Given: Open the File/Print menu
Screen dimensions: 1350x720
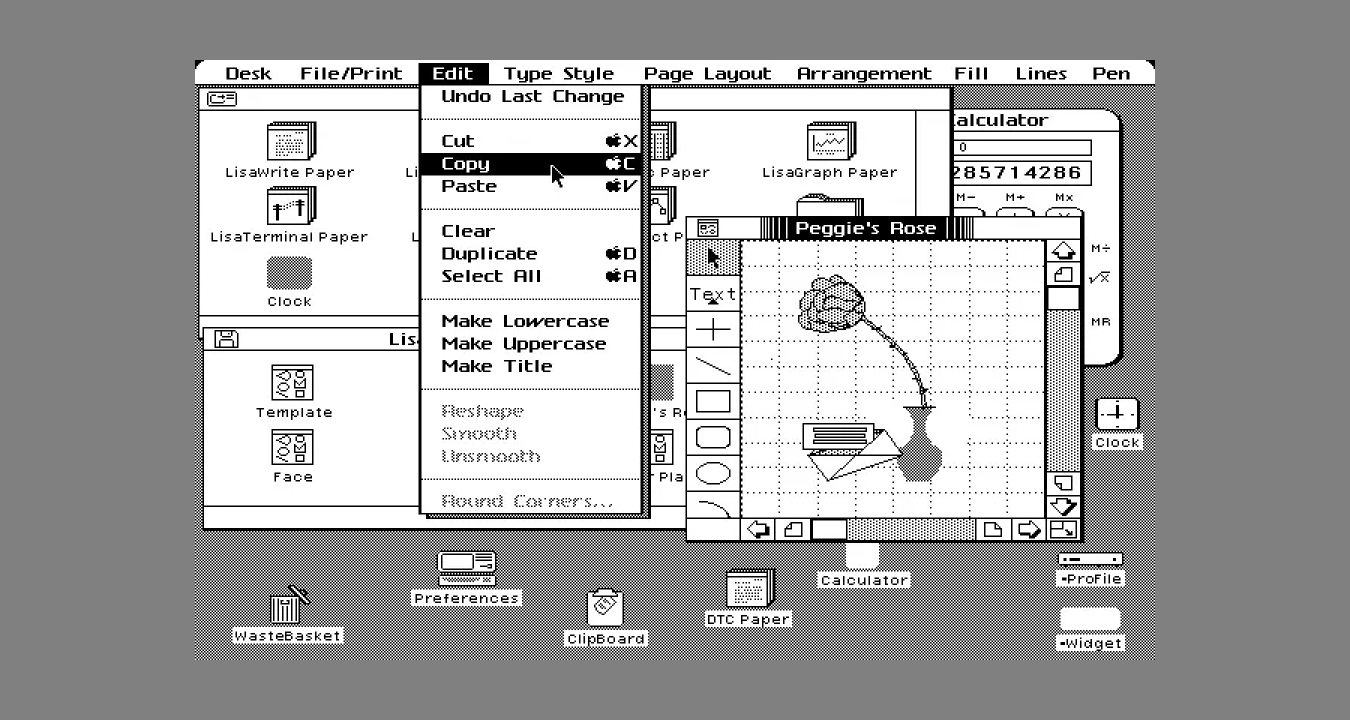Looking at the screenshot, I should tap(351, 73).
